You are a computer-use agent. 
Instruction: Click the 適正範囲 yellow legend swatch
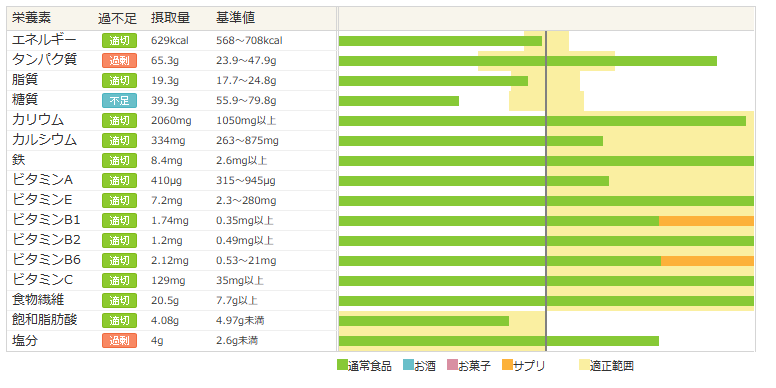[x=584, y=365]
